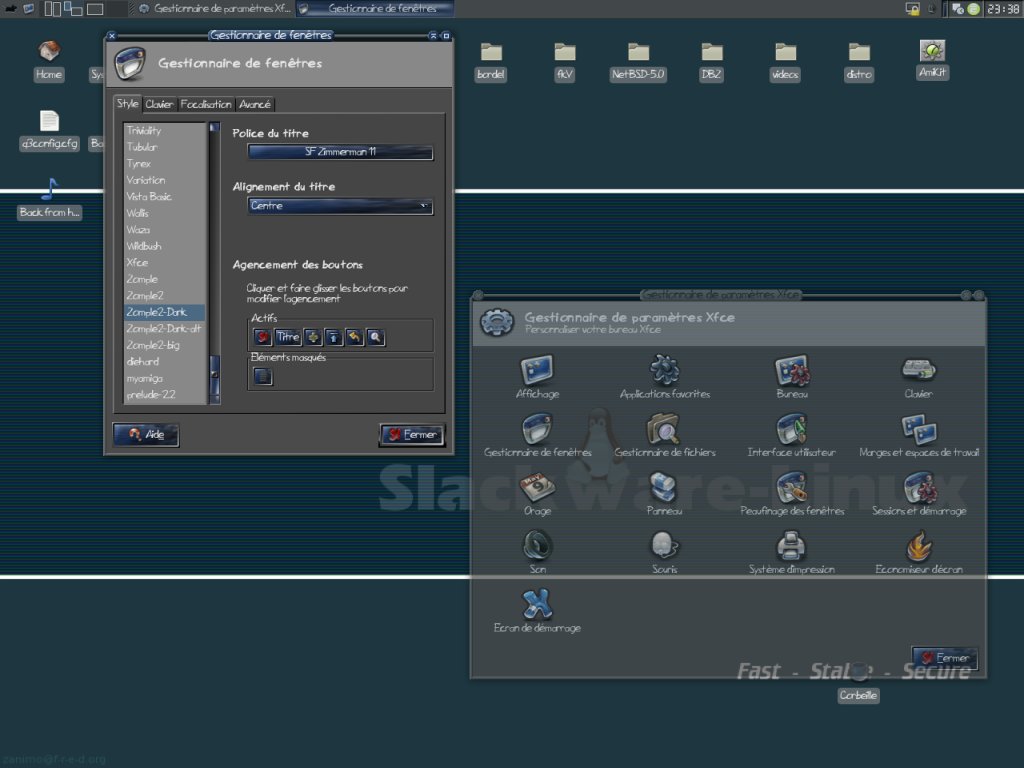1024x768 pixels.
Task: Click the Aide button
Action: 146,434
